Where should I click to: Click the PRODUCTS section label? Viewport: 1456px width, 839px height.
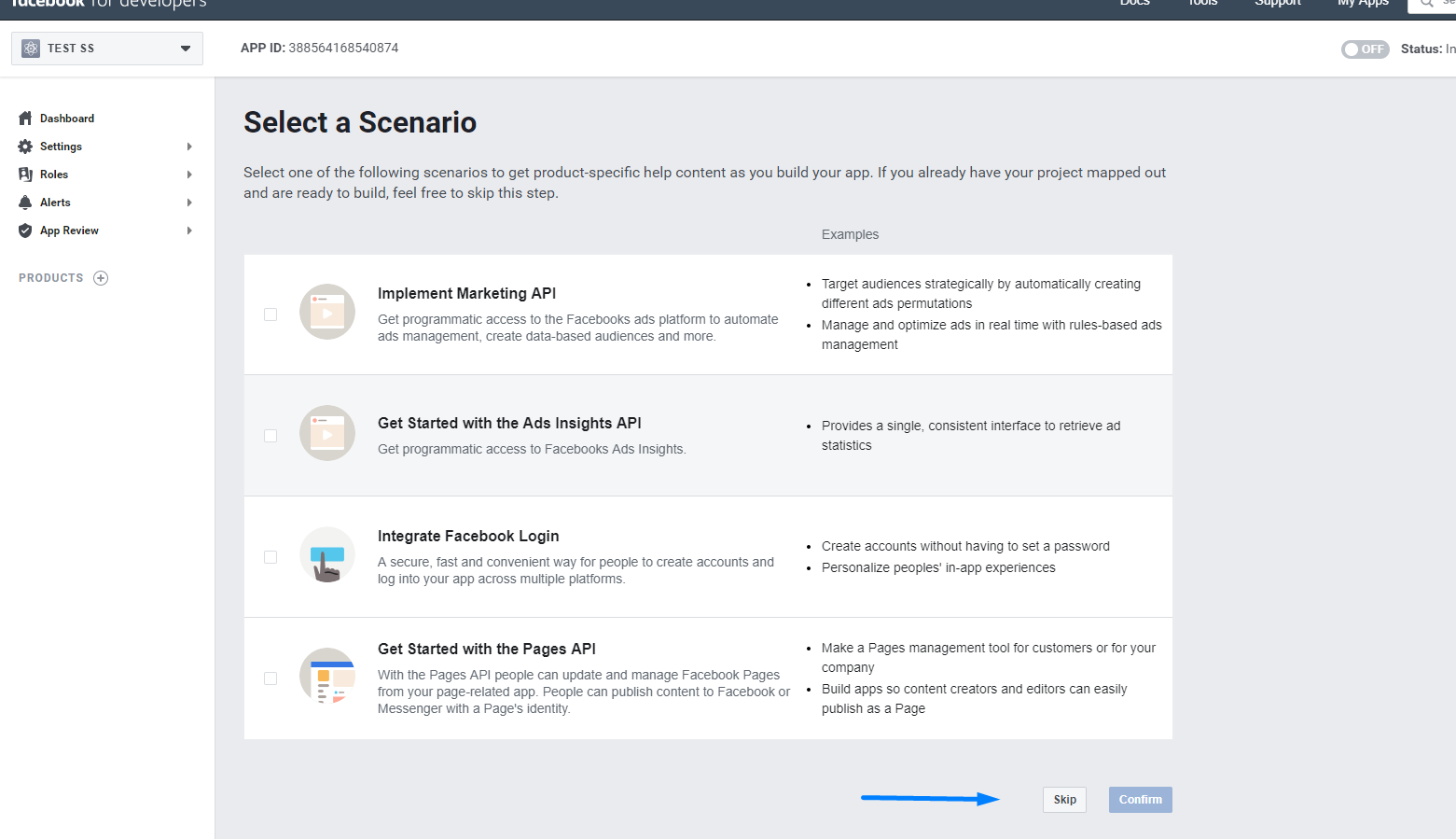[51, 278]
